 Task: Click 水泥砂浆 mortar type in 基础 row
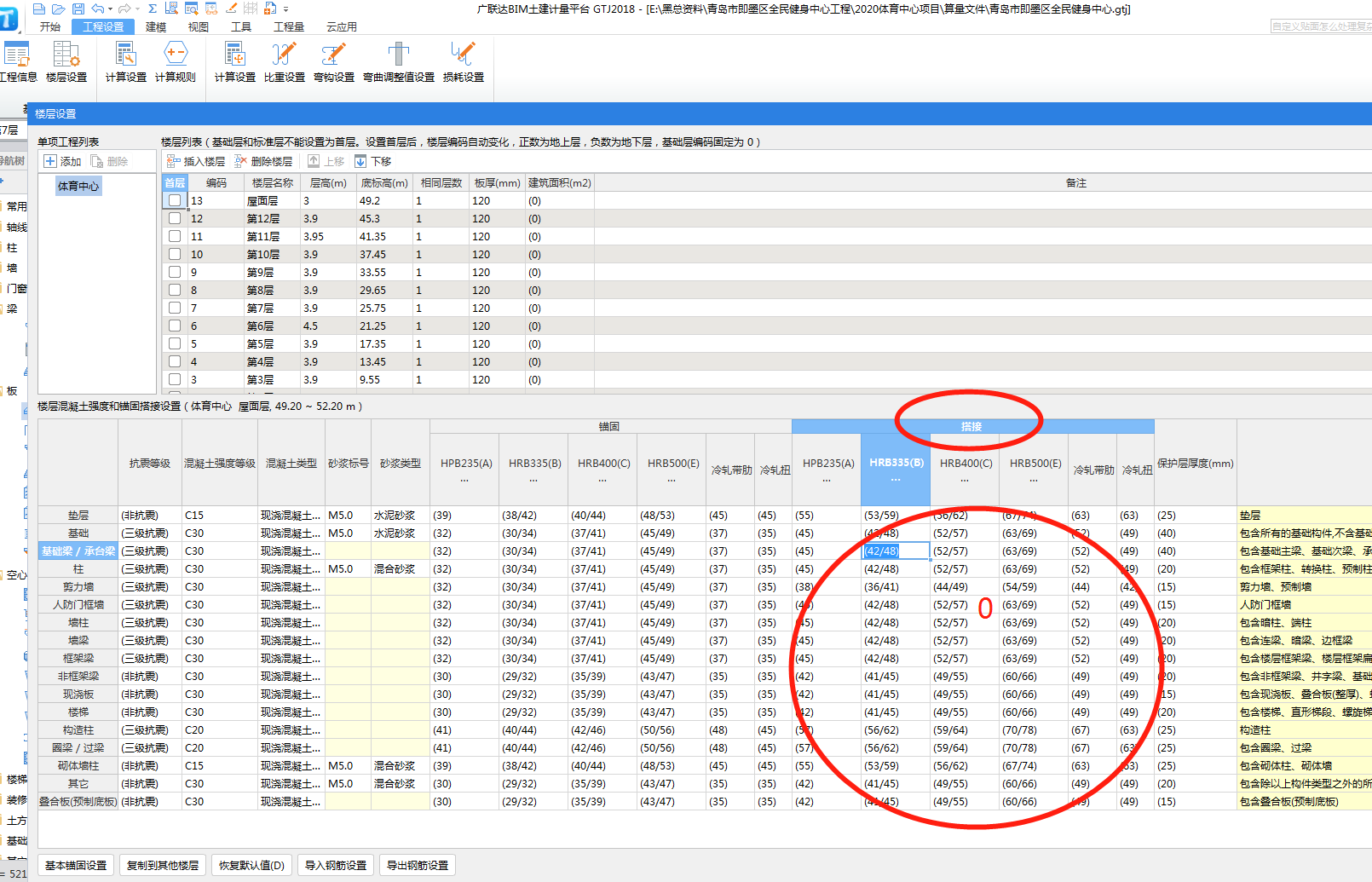click(401, 533)
